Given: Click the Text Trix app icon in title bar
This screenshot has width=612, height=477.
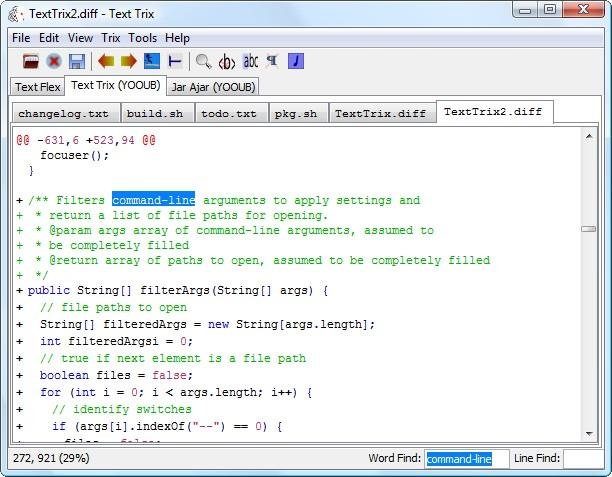Looking at the screenshot, I should (x=14, y=14).
